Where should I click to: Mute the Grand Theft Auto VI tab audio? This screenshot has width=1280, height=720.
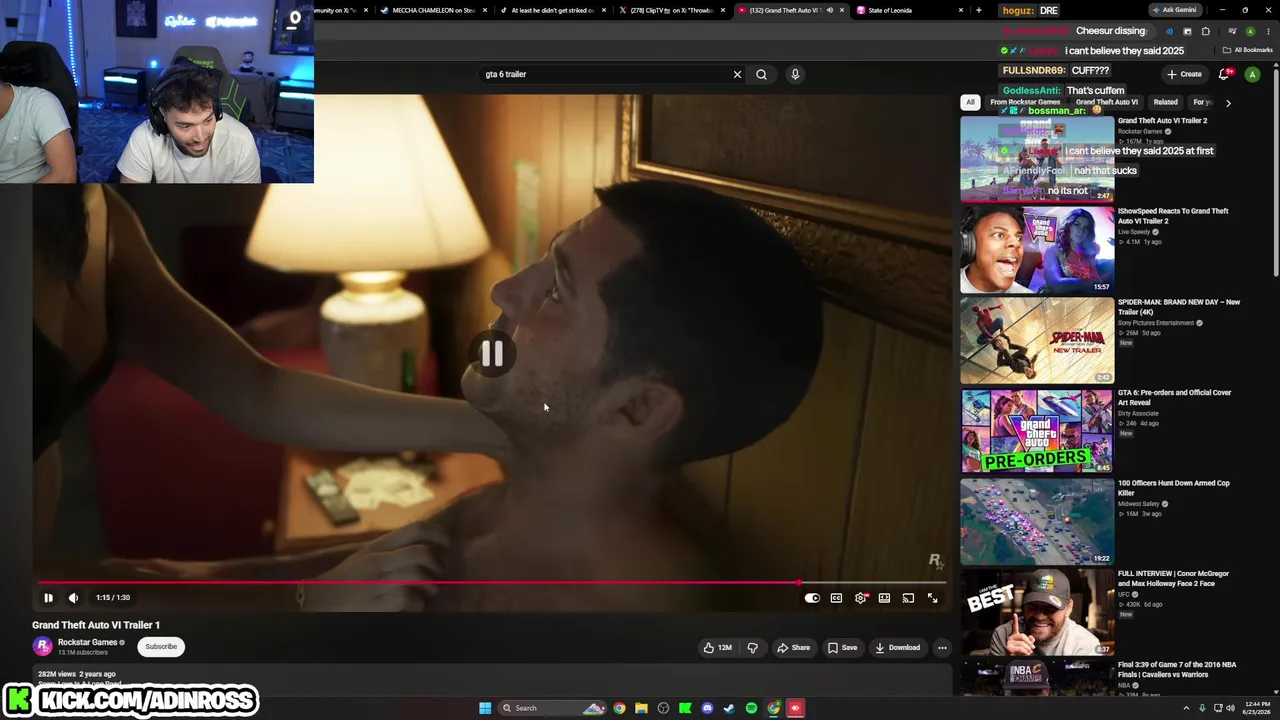(x=829, y=10)
